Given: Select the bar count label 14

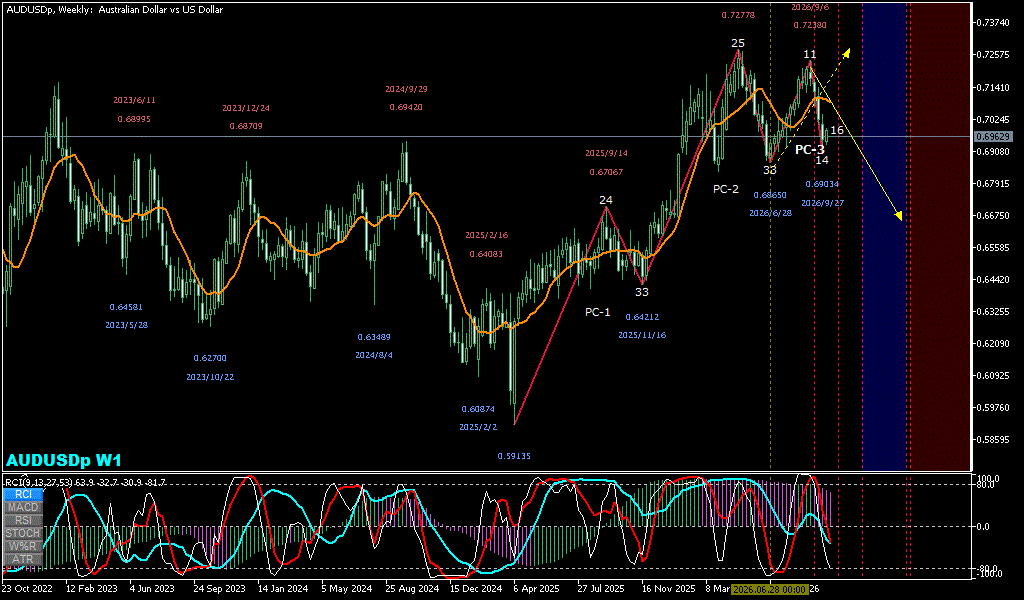Looking at the screenshot, I should click(x=822, y=160).
